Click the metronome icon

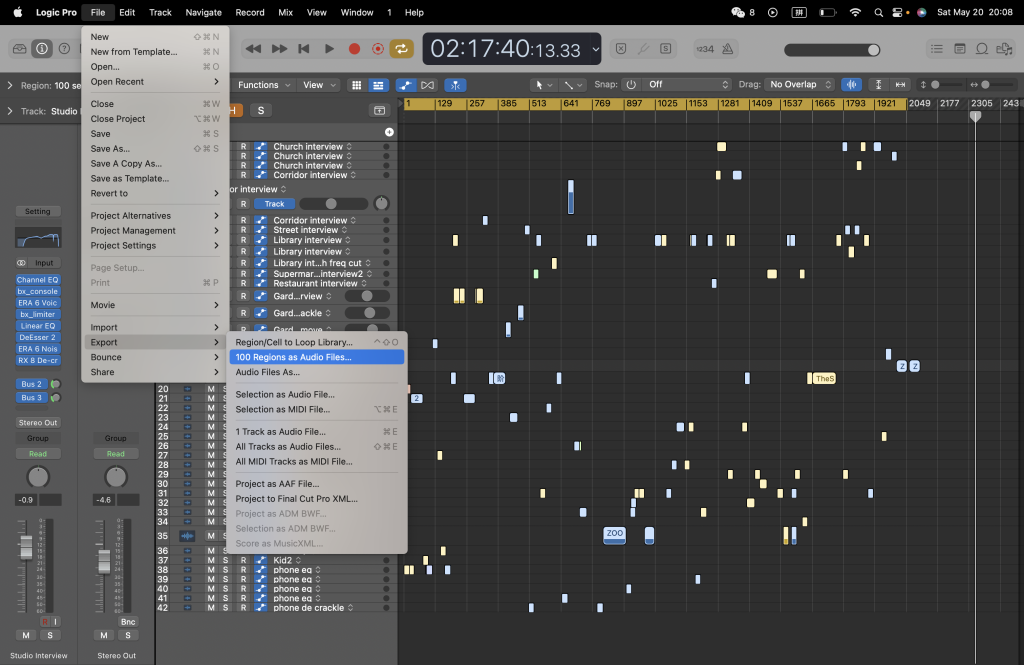click(728, 49)
